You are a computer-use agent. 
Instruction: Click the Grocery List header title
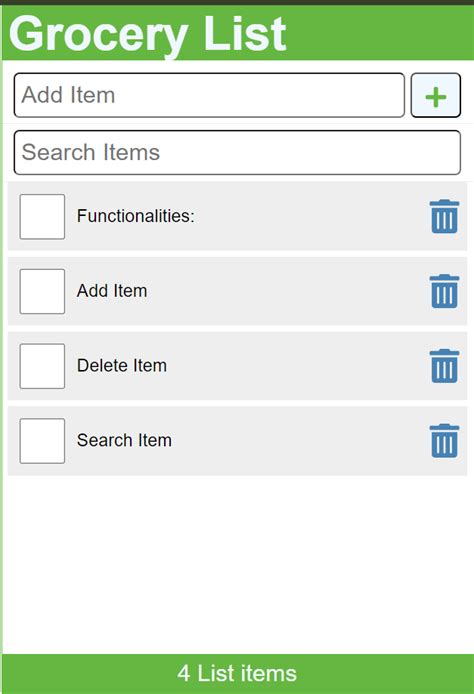click(147, 34)
